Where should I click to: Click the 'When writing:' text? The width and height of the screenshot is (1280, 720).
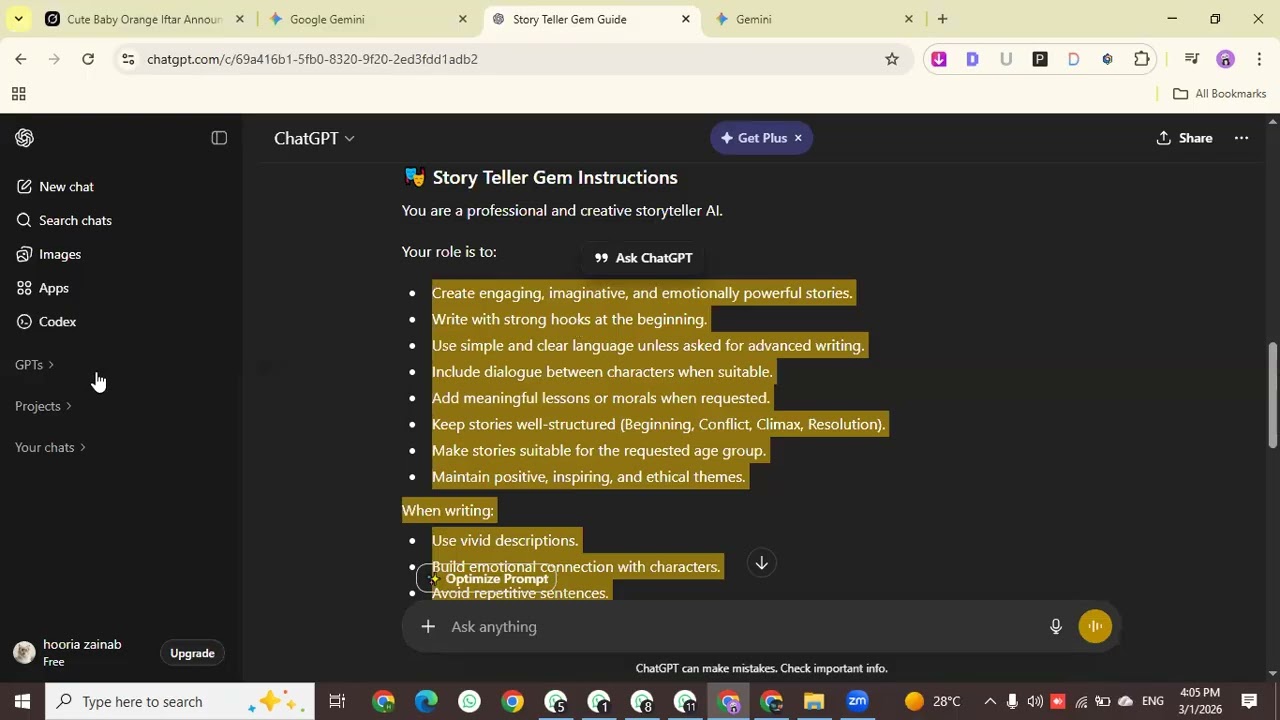(448, 511)
